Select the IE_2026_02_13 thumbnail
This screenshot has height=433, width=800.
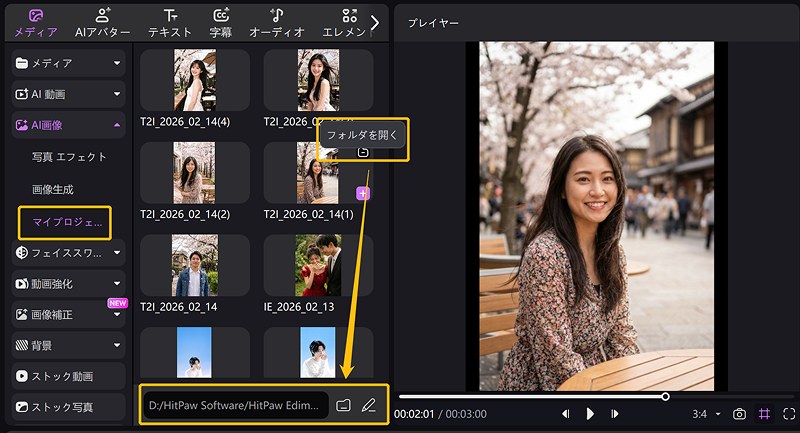click(x=318, y=266)
